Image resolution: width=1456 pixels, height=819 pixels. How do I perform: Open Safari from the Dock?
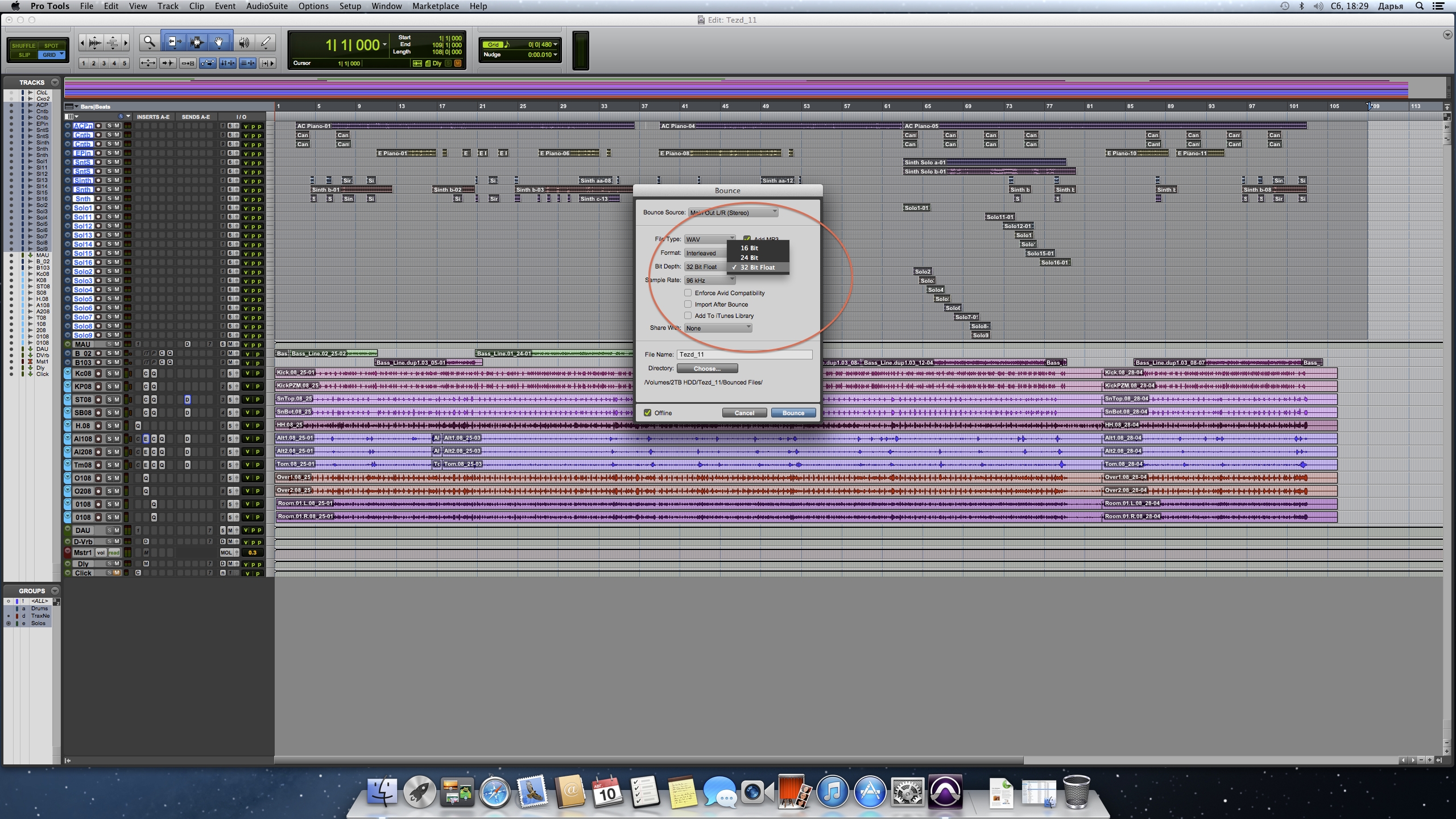494,792
